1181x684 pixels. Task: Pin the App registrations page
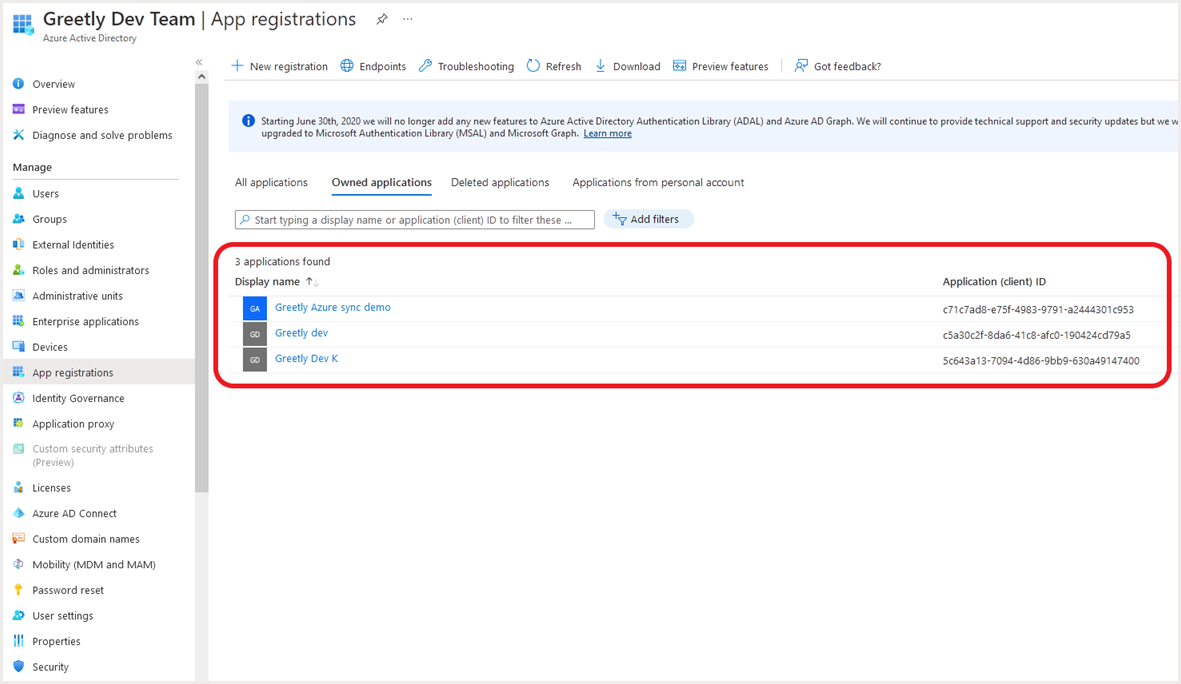point(381,18)
